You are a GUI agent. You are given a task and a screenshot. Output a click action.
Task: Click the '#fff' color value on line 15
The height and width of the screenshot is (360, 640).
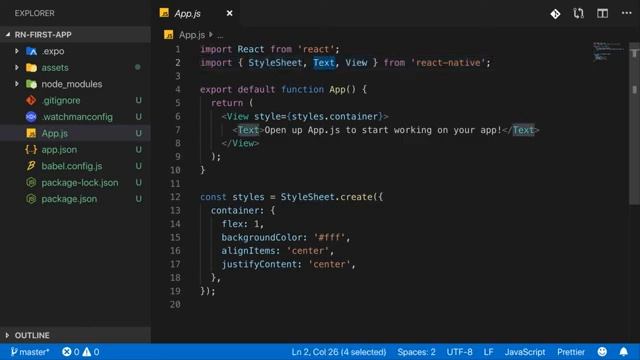pyautogui.click(x=329, y=237)
